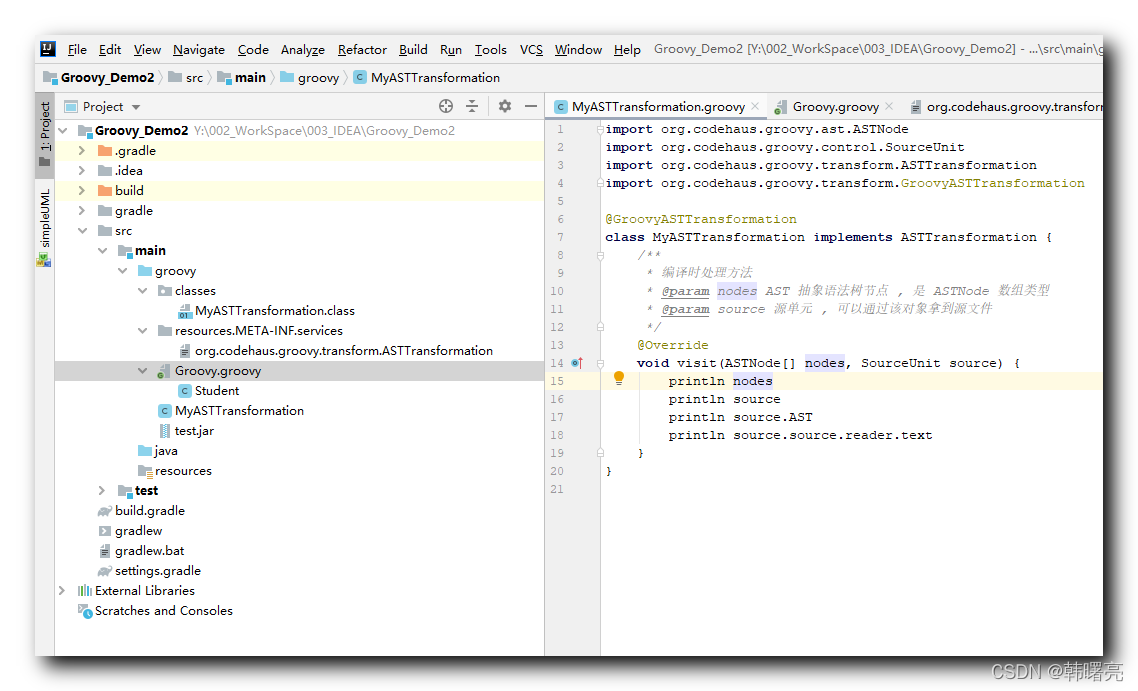Viewport: 1138px width, 691px height.
Task: Open the simpleUML side tool window
Action: pyautogui.click(x=45, y=226)
